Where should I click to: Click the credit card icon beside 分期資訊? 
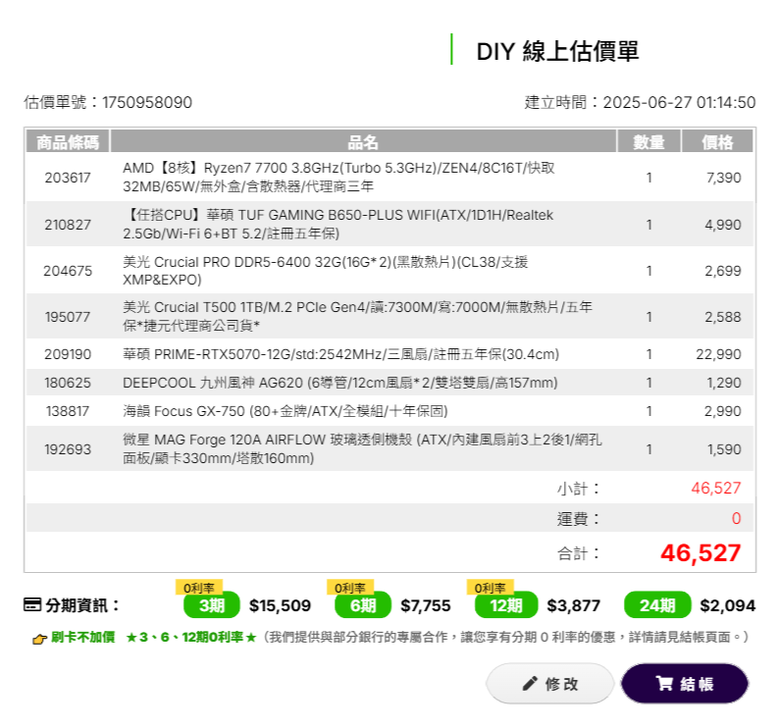[x=32, y=605]
